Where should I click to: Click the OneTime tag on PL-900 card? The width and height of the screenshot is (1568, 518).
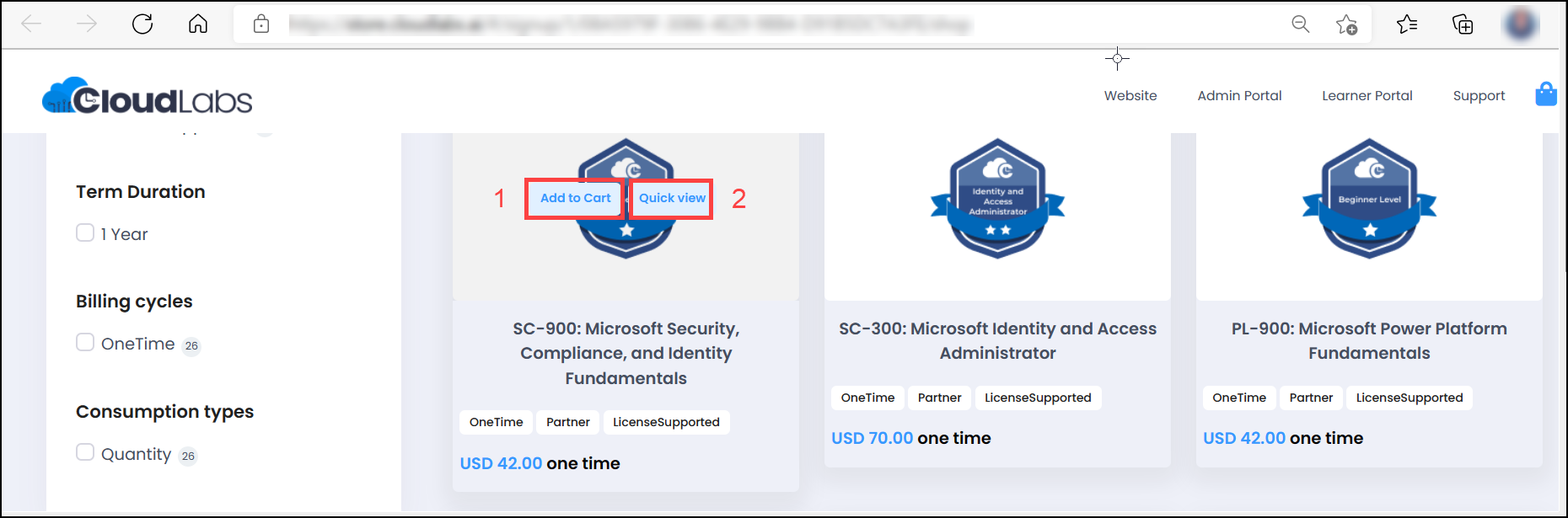point(1239,398)
